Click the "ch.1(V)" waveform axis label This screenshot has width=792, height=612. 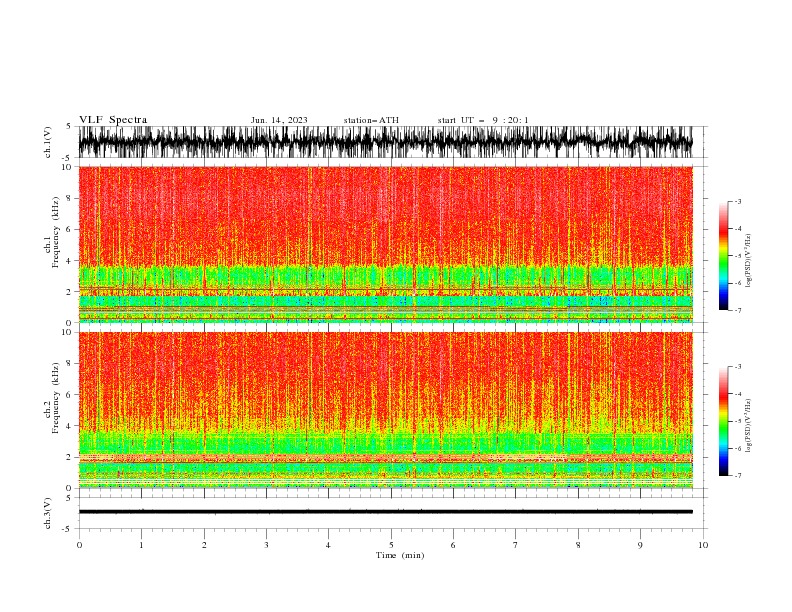tap(48, 142)
